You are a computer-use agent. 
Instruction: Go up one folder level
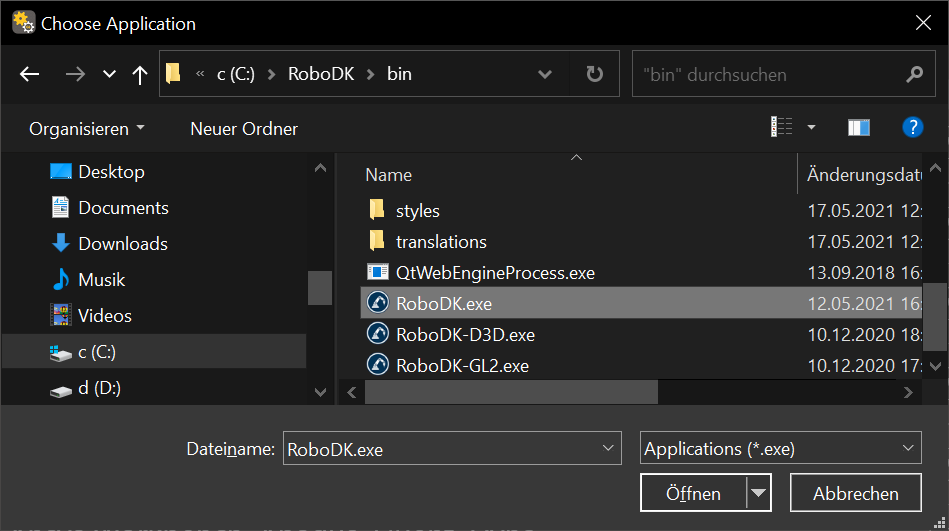(x=140, y=74)
